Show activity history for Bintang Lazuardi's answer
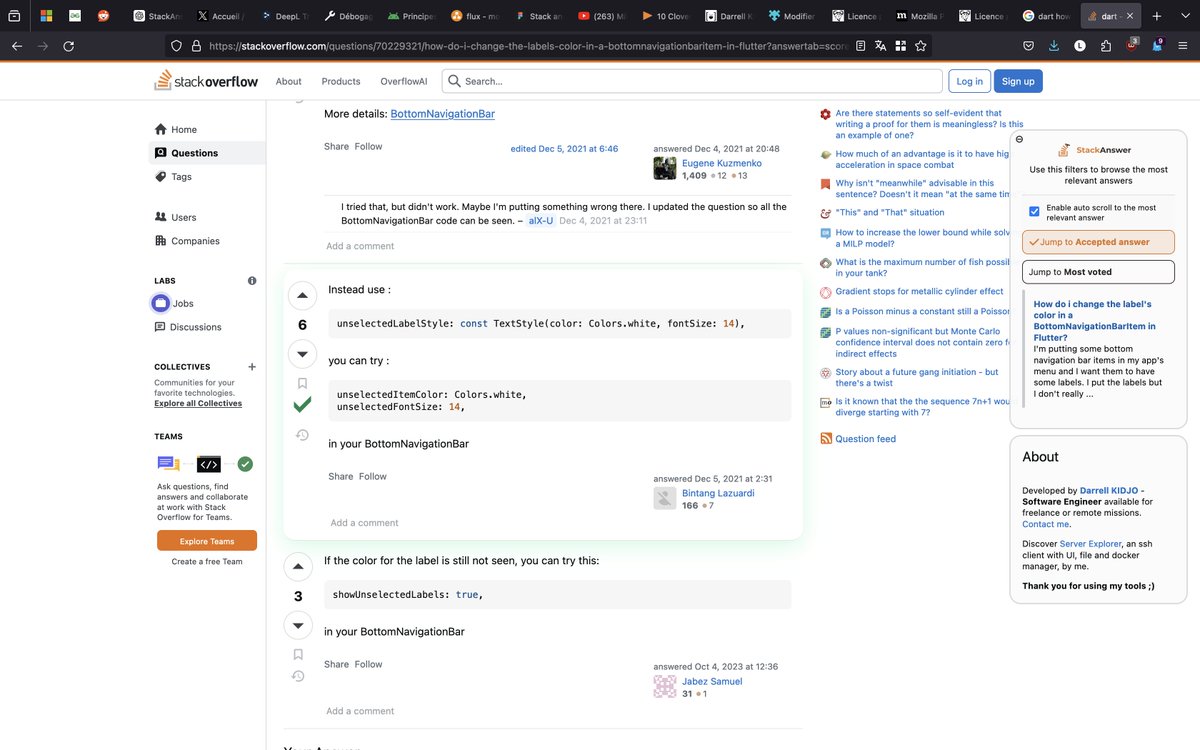 (302, 435)
